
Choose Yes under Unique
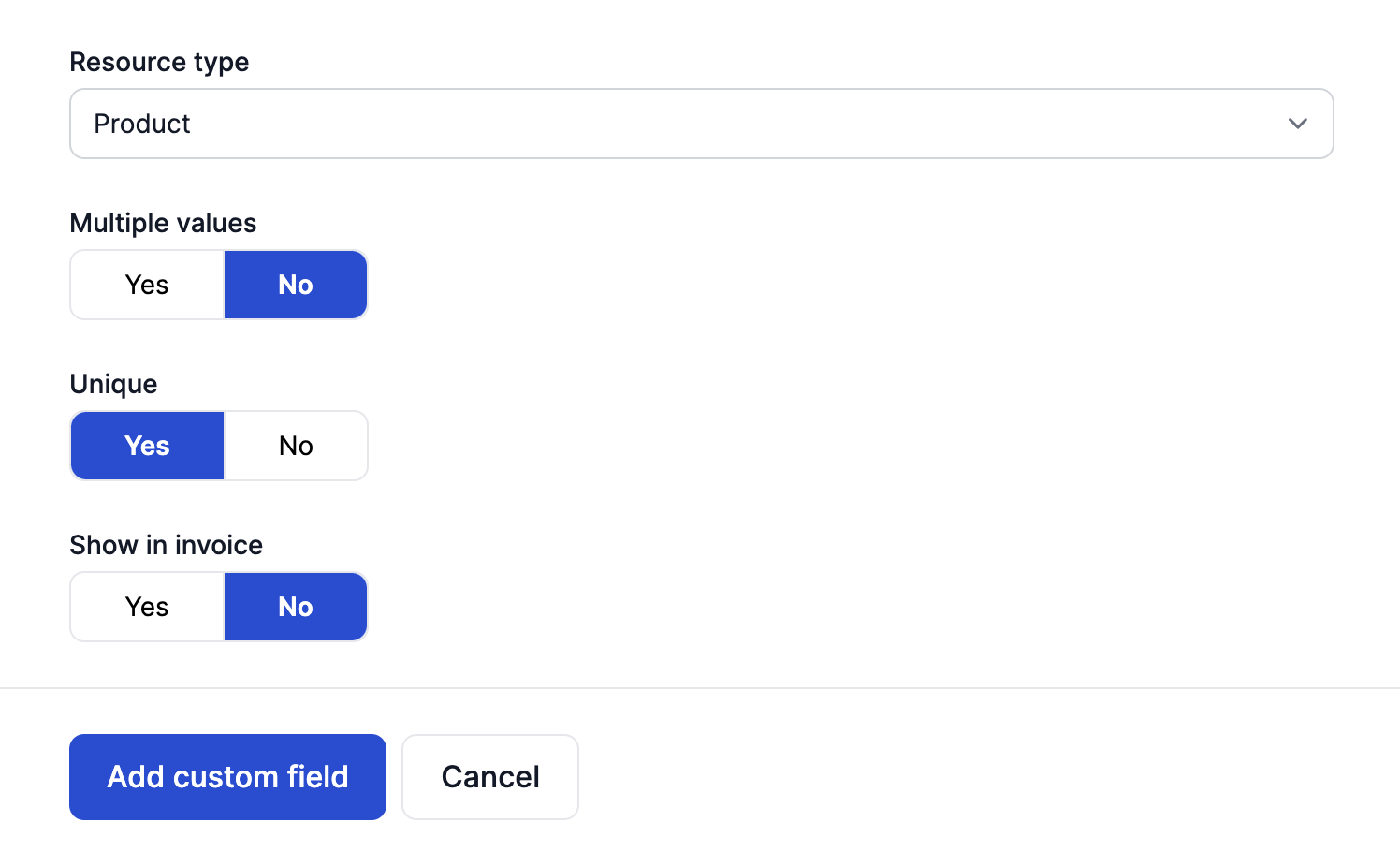coord(147,446)
